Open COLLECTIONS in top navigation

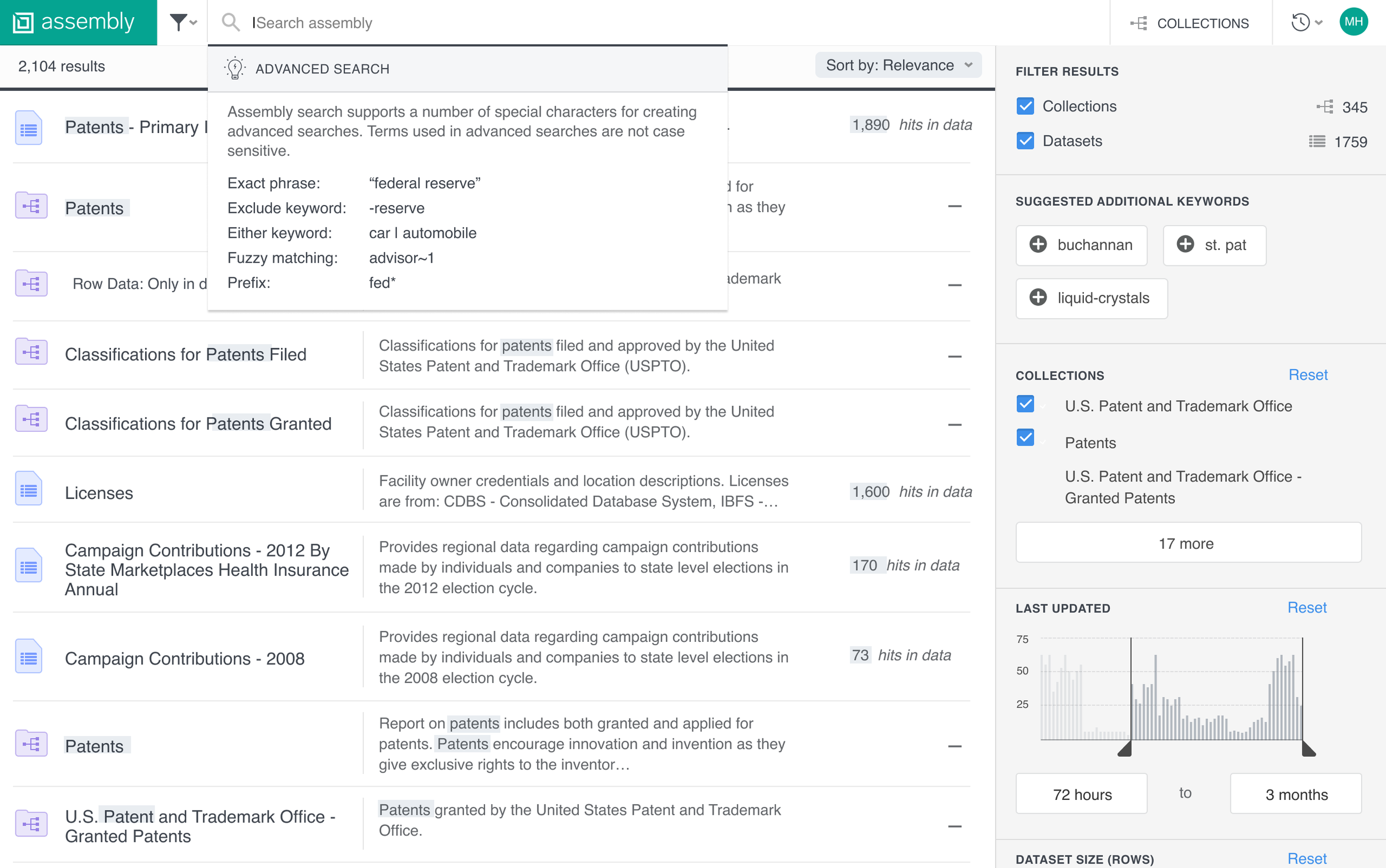[x=1190, y=23]
